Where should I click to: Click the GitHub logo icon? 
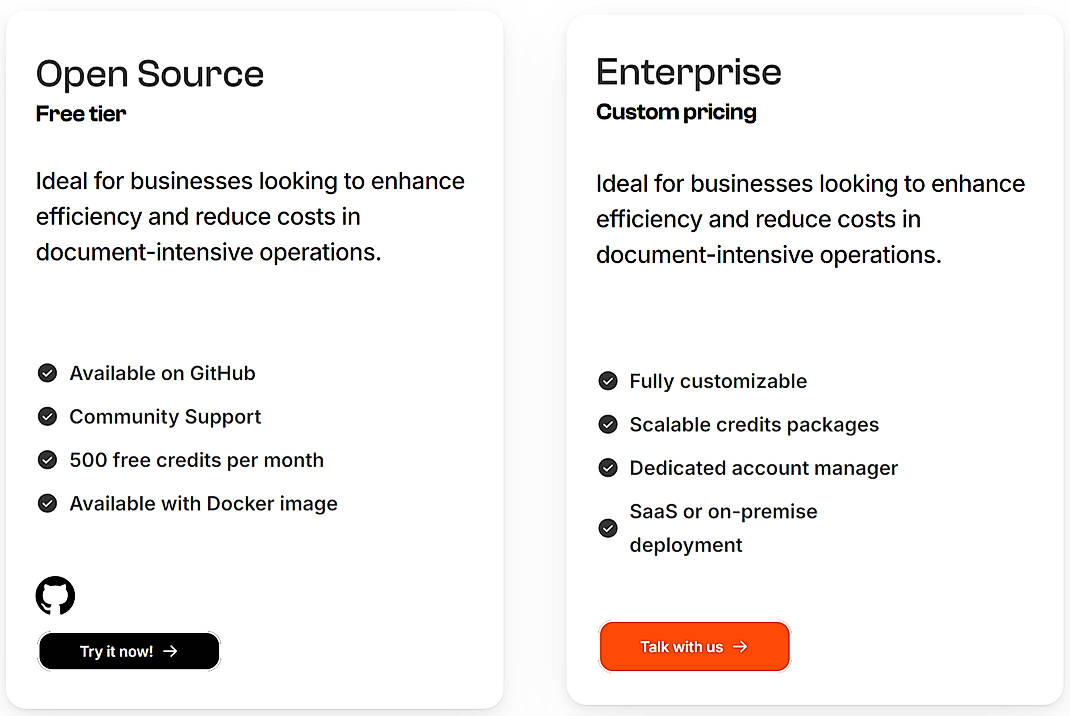click(x=56, y=595)
